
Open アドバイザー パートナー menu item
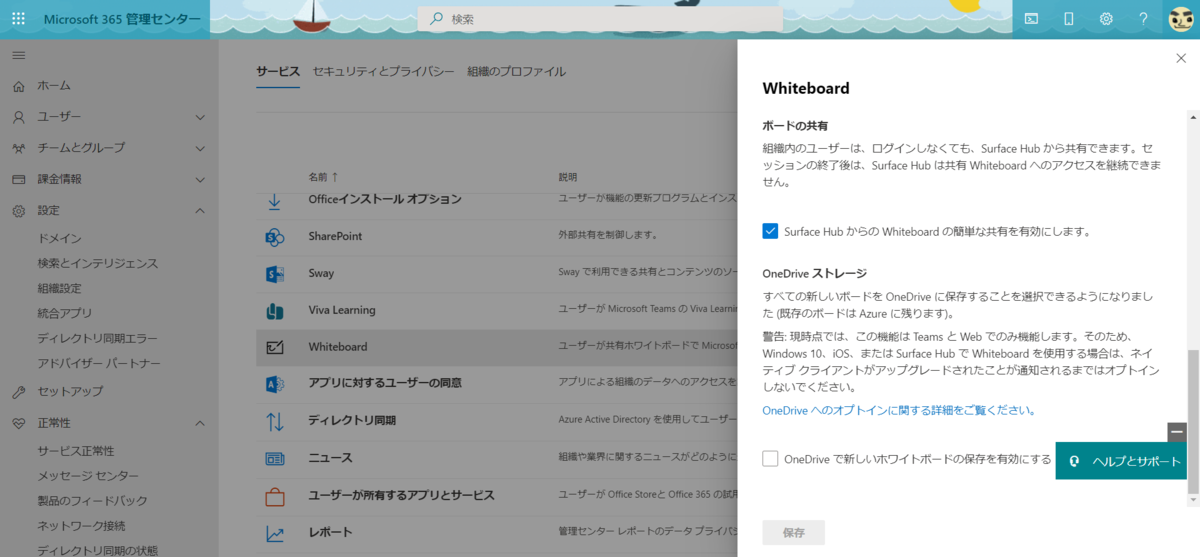[99, 363]
